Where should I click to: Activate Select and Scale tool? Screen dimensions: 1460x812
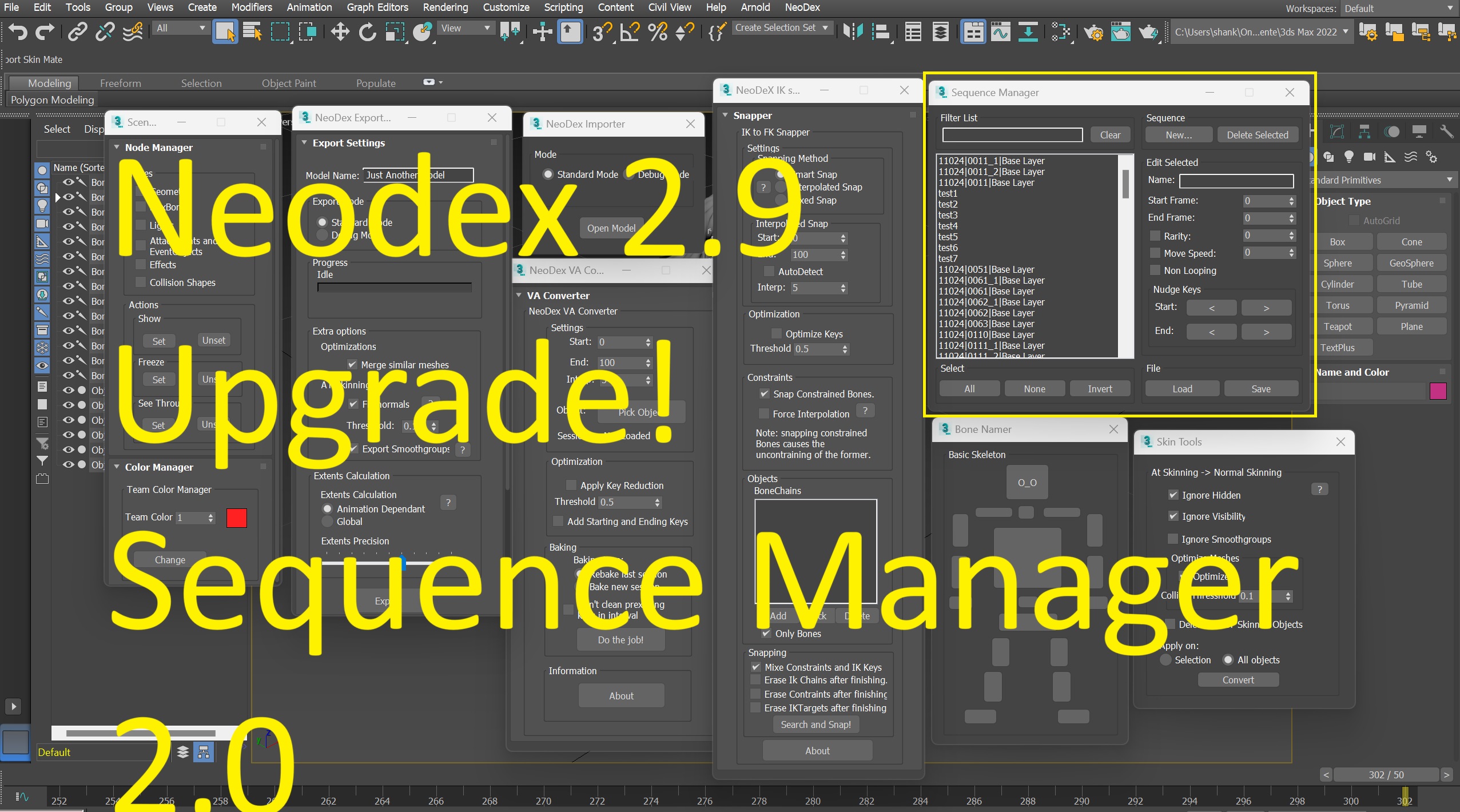tap(395, 31)
